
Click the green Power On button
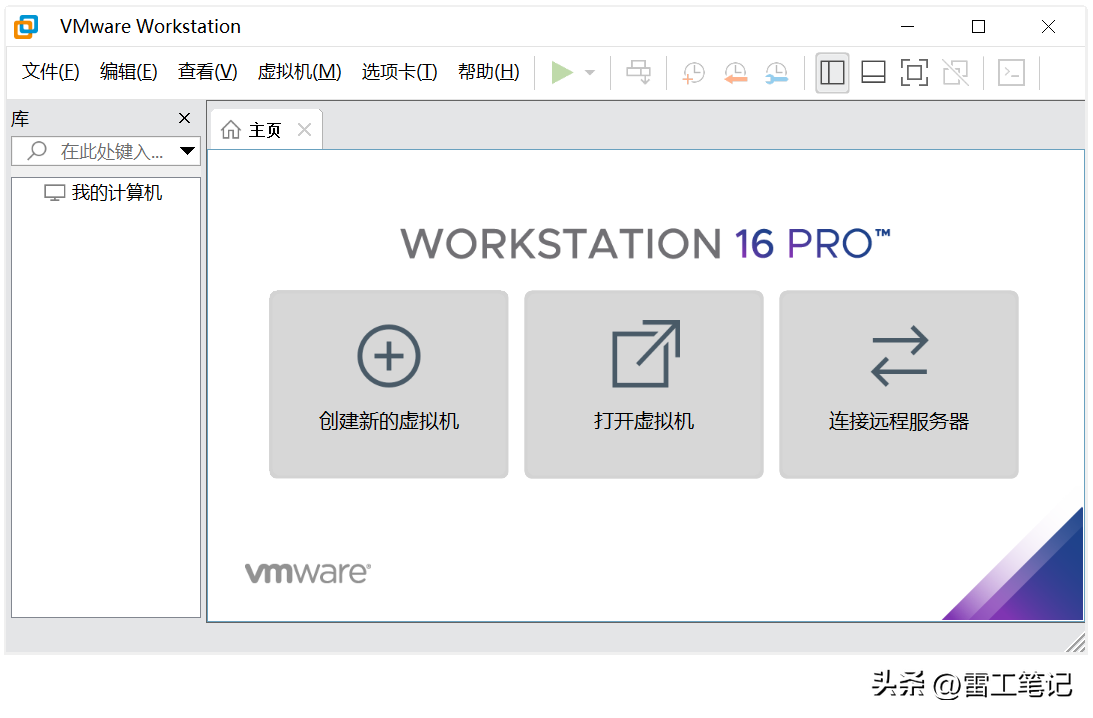pos(562,72)
